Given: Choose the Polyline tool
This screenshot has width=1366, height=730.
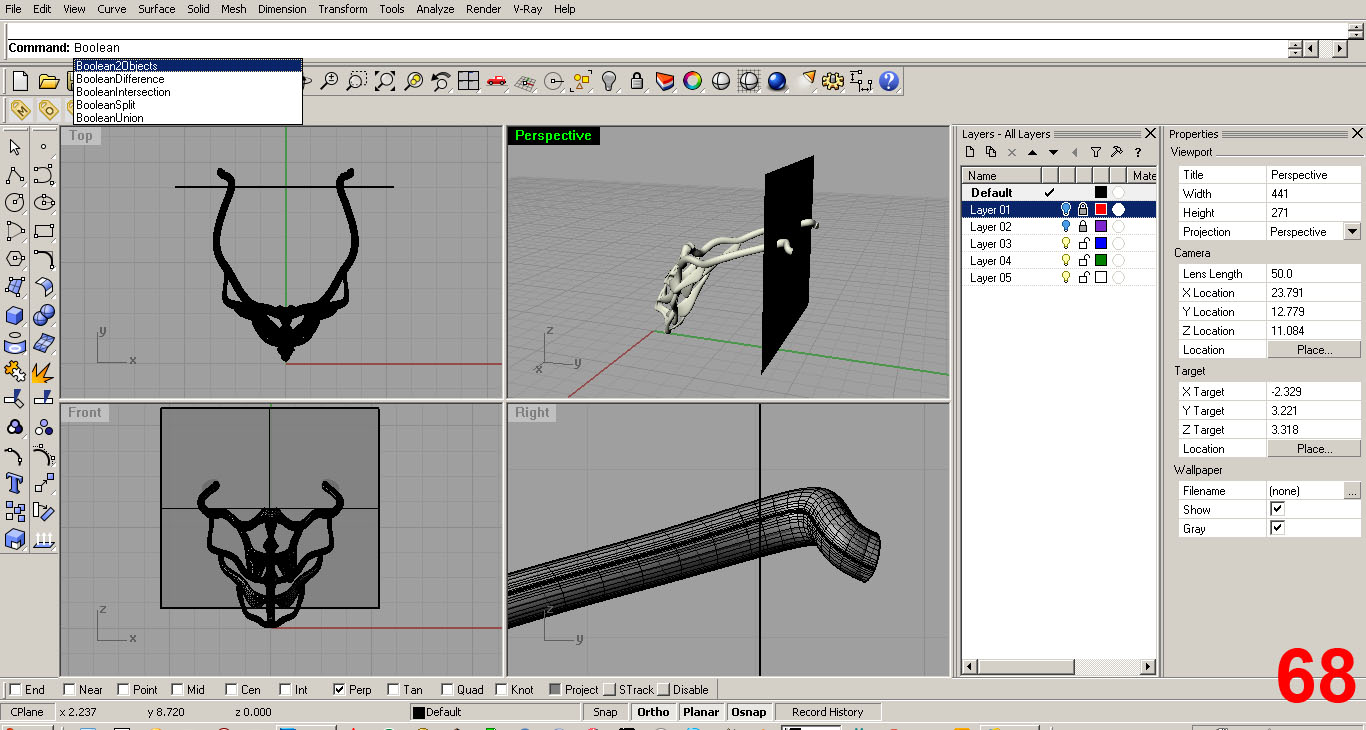Looking at the screenshot, I should click(15, 175).
